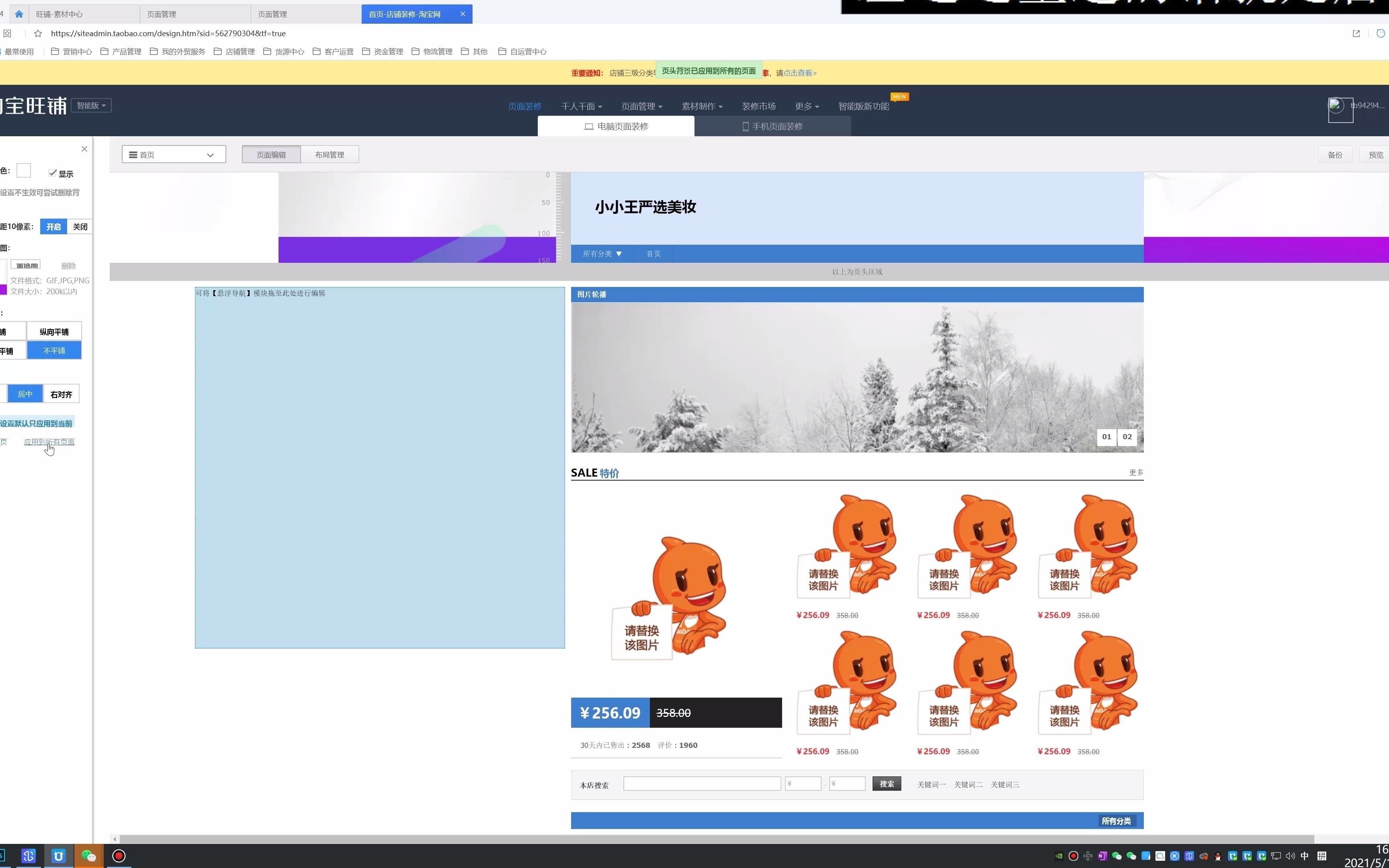The height and width of the screenshot is (868, 1389).
Task: Focus the 本店搜索 keyword input field
Action: coord(701,784)
